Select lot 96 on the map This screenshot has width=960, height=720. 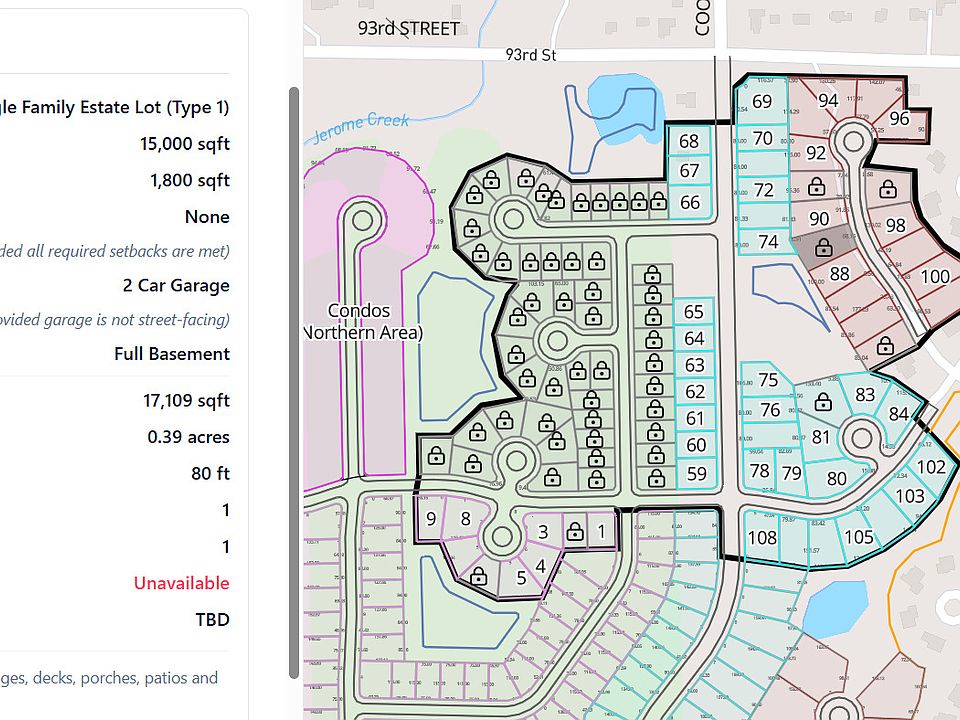click(899, 118)
